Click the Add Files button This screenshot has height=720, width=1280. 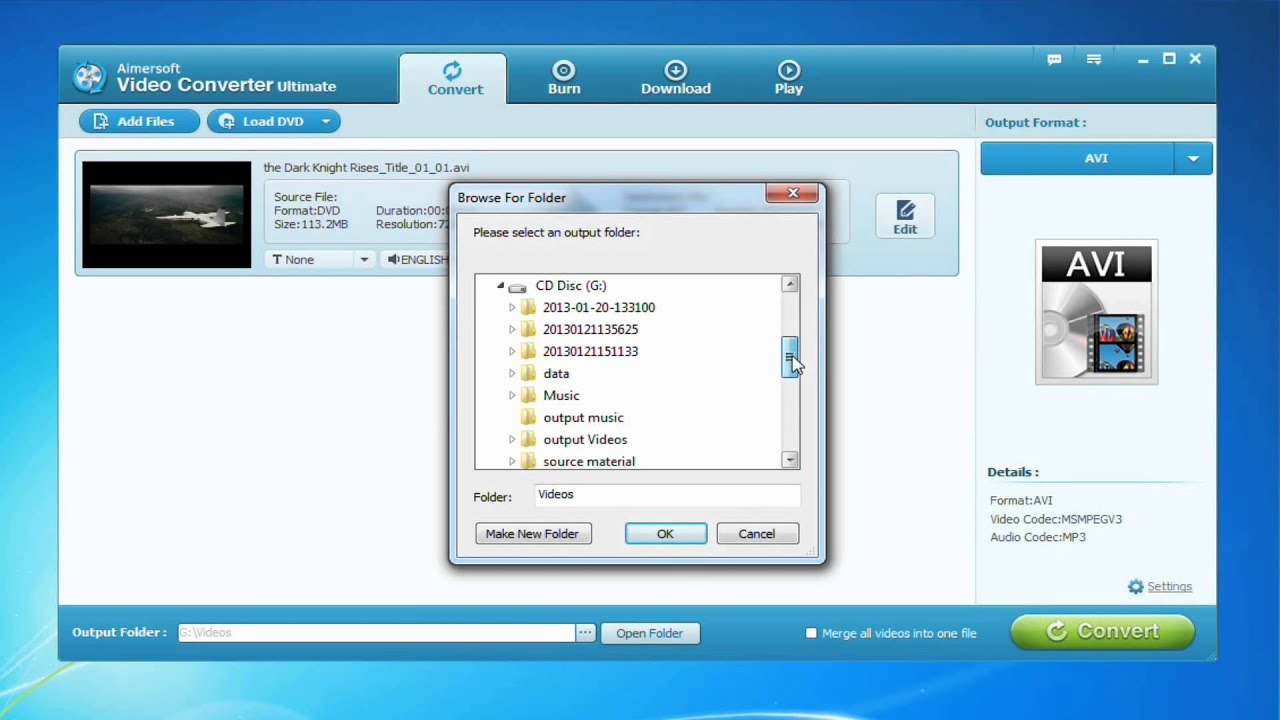click(x=139, y=121)
